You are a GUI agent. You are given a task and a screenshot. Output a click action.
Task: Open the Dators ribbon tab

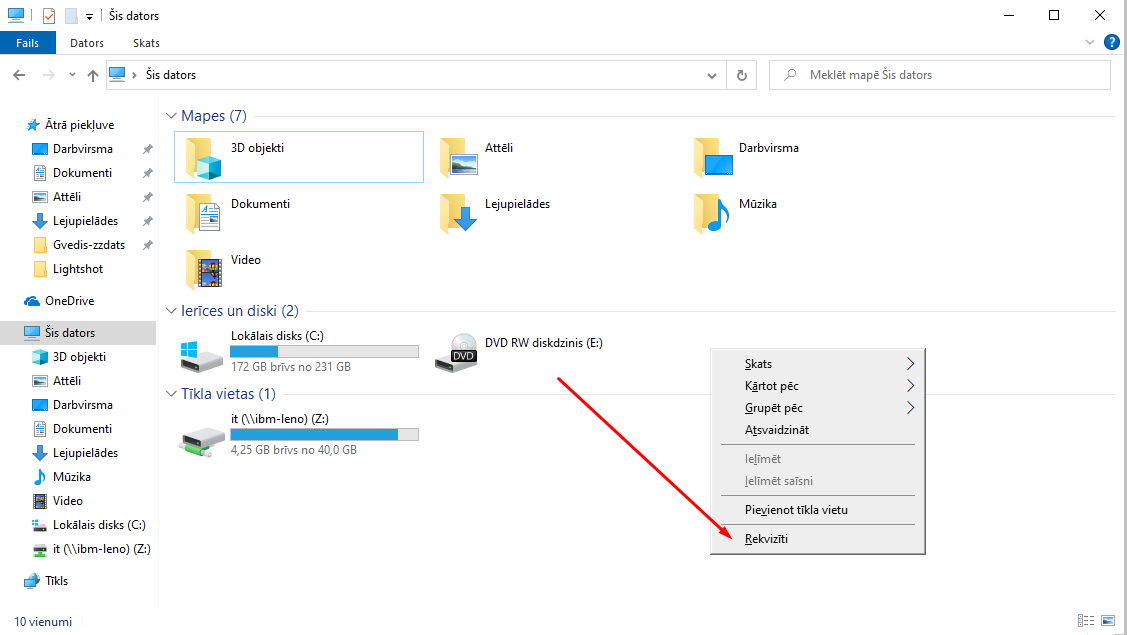coord(87,43)
